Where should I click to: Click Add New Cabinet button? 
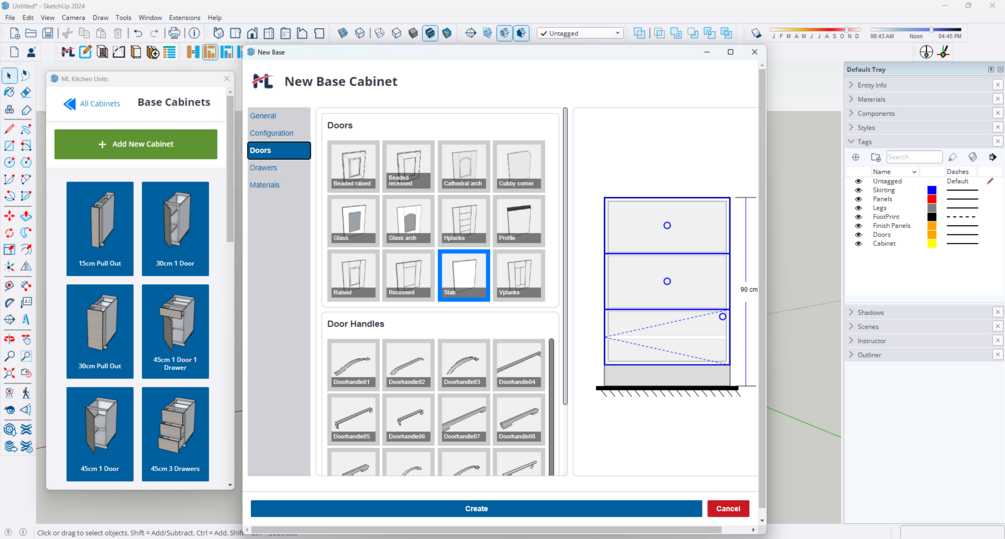[136, 144]
